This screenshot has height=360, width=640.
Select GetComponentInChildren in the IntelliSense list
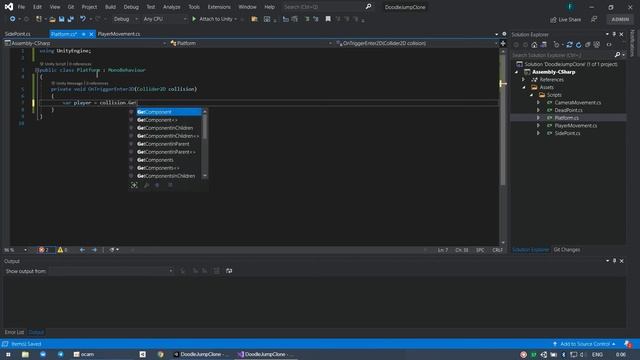[x=165, y=128]
